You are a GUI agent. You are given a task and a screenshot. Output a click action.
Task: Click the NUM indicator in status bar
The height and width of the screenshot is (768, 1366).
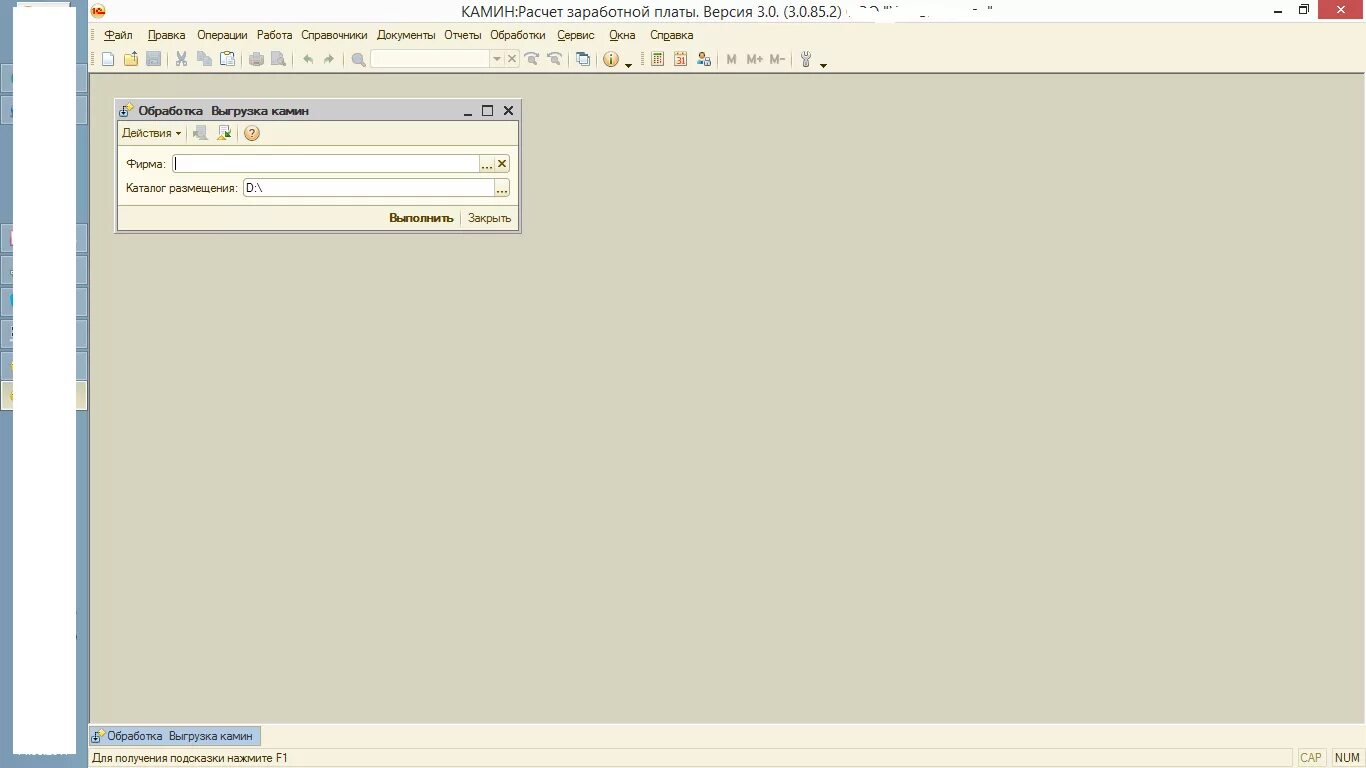[1347, 758]
